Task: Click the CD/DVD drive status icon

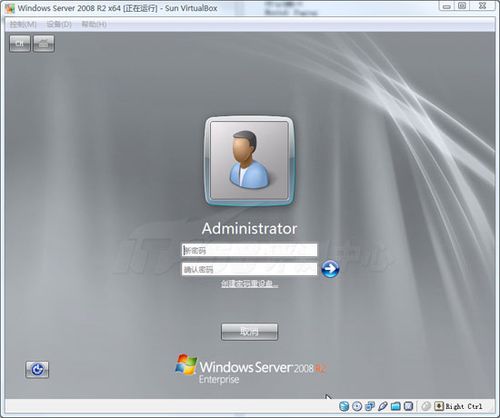Action: coord(357,406)
